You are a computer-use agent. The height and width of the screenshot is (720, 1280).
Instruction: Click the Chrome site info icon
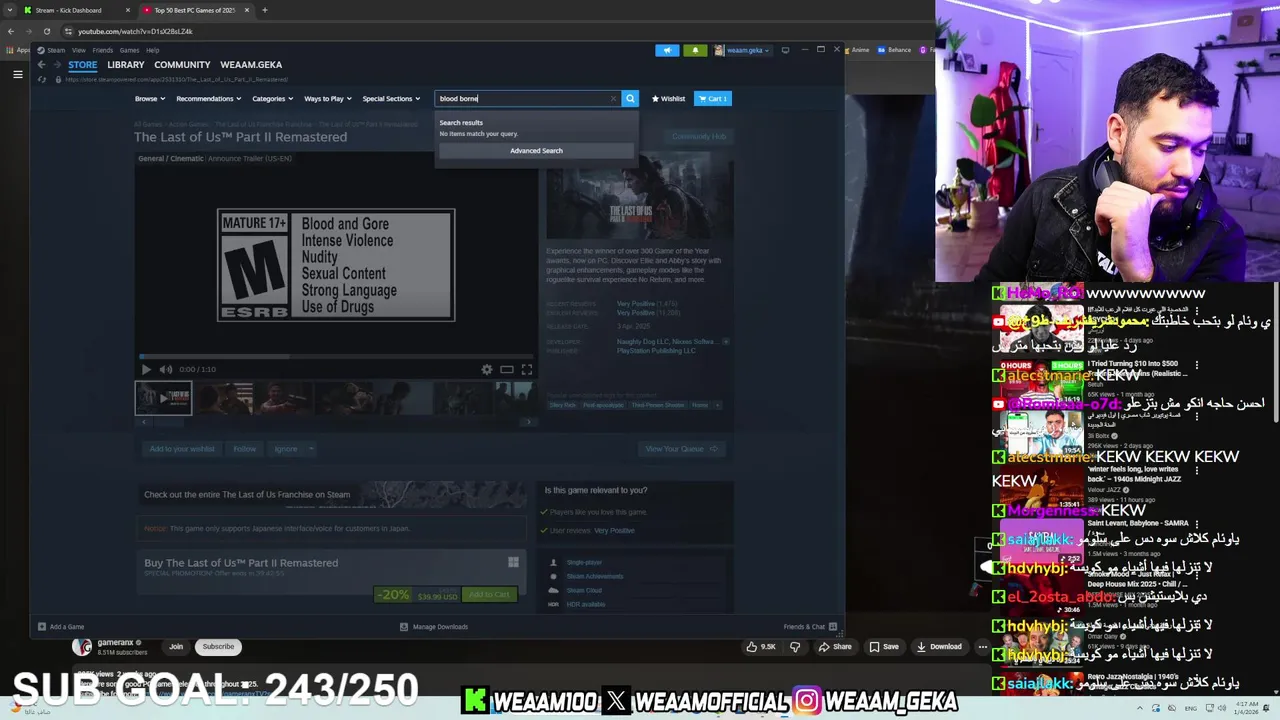[68, 31]
